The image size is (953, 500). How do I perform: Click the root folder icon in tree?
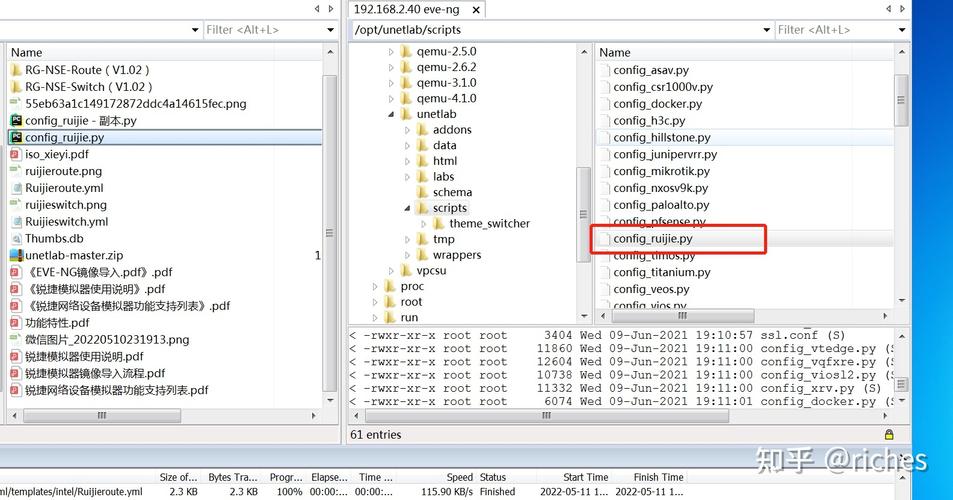pyautogui.click(x=391, y=302)
